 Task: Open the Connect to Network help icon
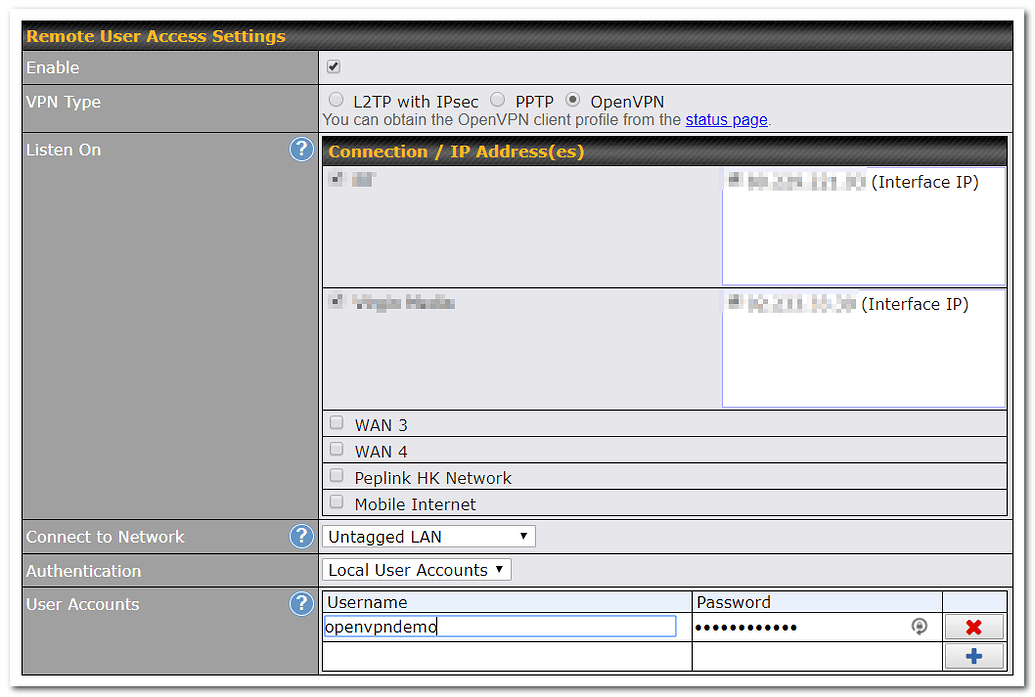pyautogui.click(x=301, y=536)
